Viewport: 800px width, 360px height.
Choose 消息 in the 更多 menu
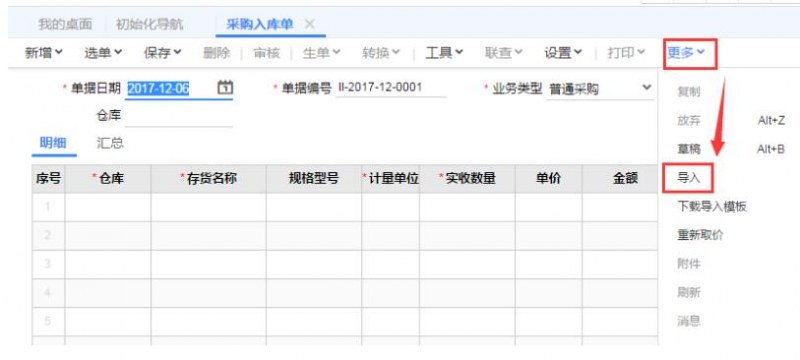click(x=688, y=321)
